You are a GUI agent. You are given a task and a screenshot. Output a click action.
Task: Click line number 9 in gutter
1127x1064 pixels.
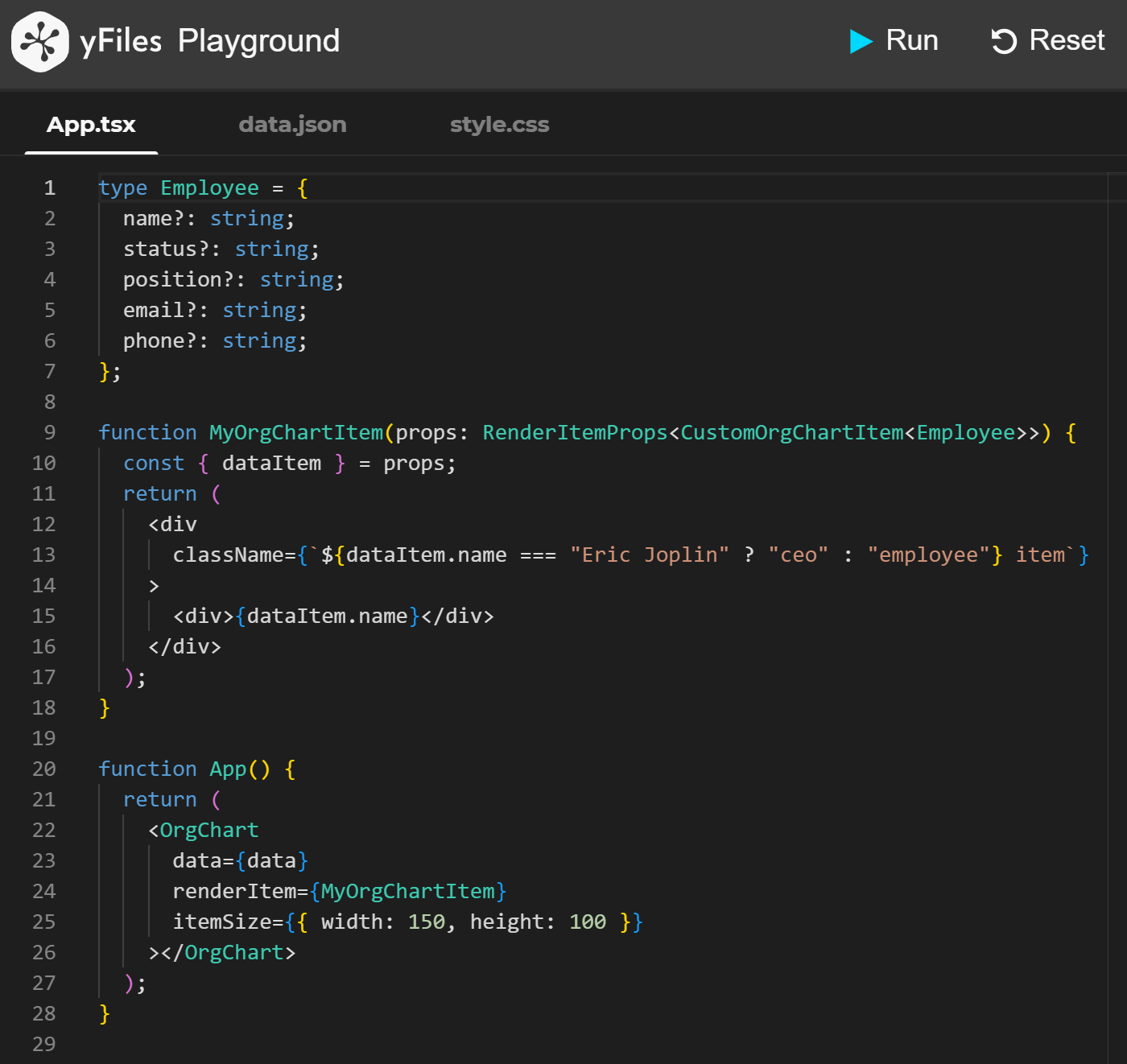pos(50,433)
